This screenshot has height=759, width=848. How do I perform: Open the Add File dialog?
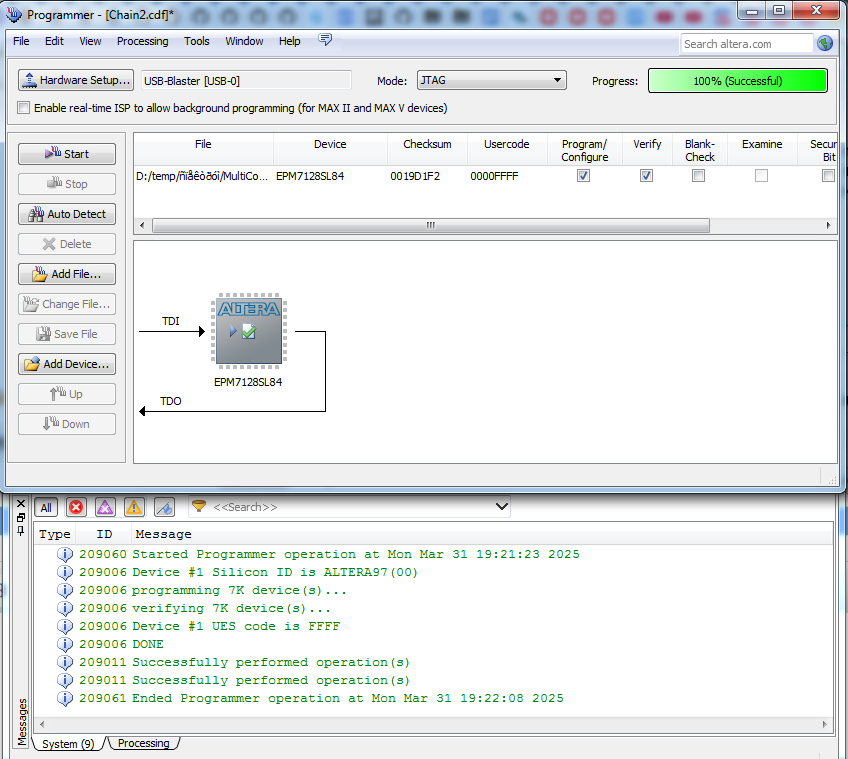coord(67,274)
